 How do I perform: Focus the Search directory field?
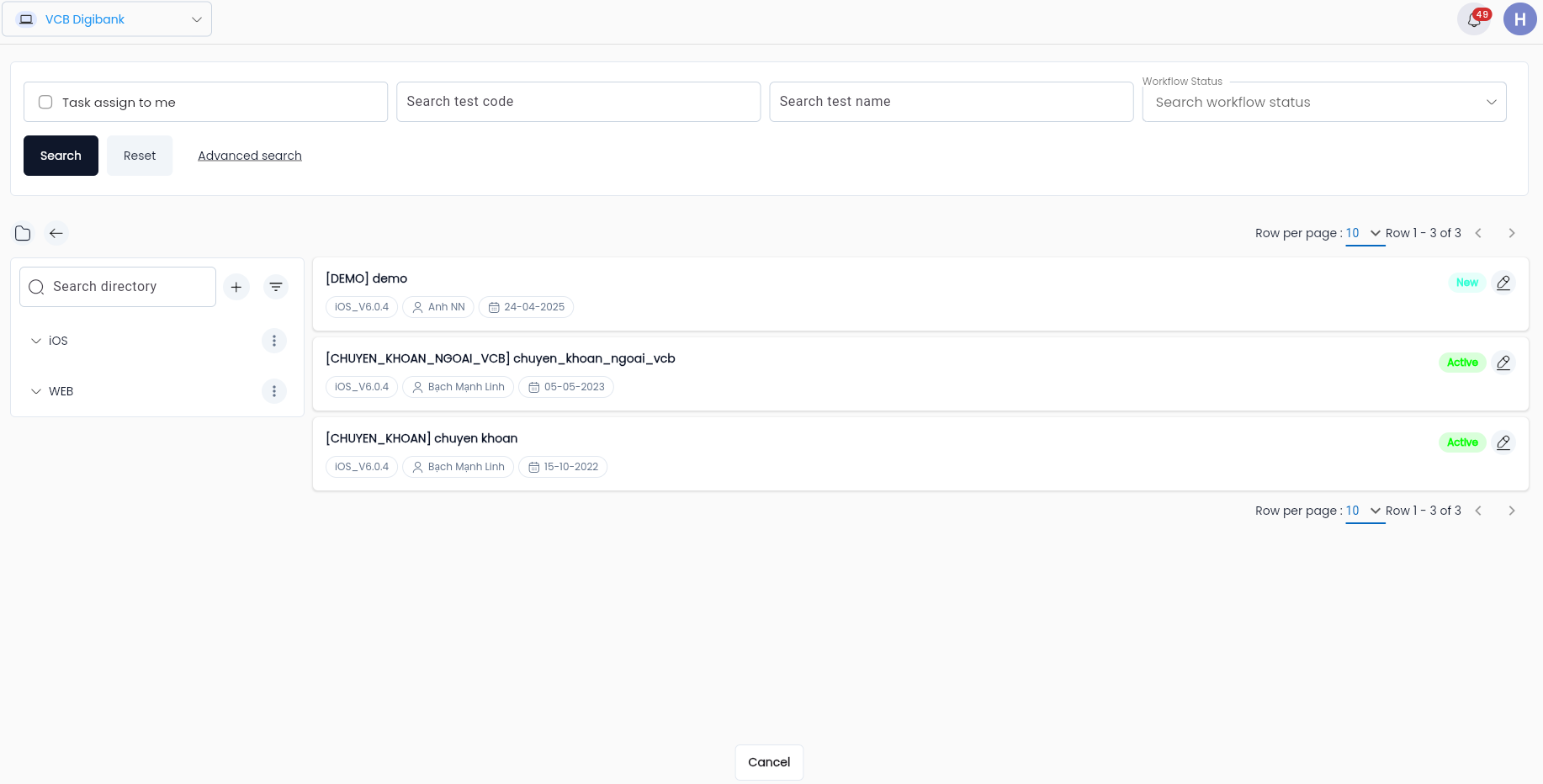tap(118, 287)
